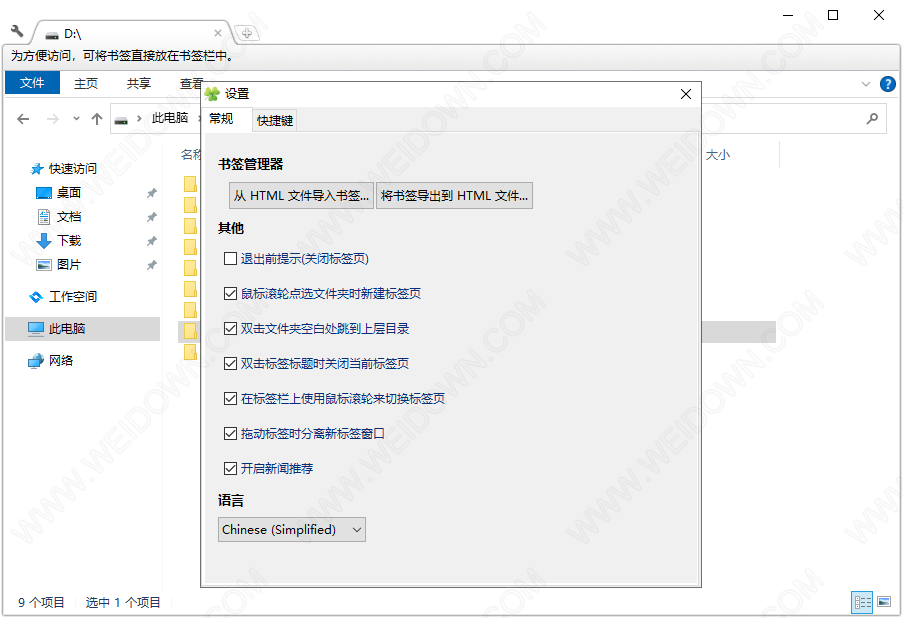Open 工作空间 in the navigation pane
Screen dimensions: 903x618
[73, 297]
